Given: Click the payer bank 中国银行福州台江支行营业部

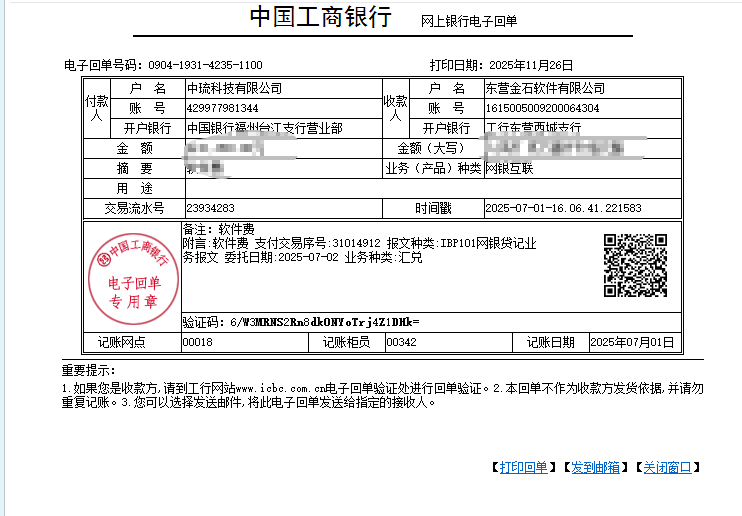Looking at the screenshot, I should (265, 128).
